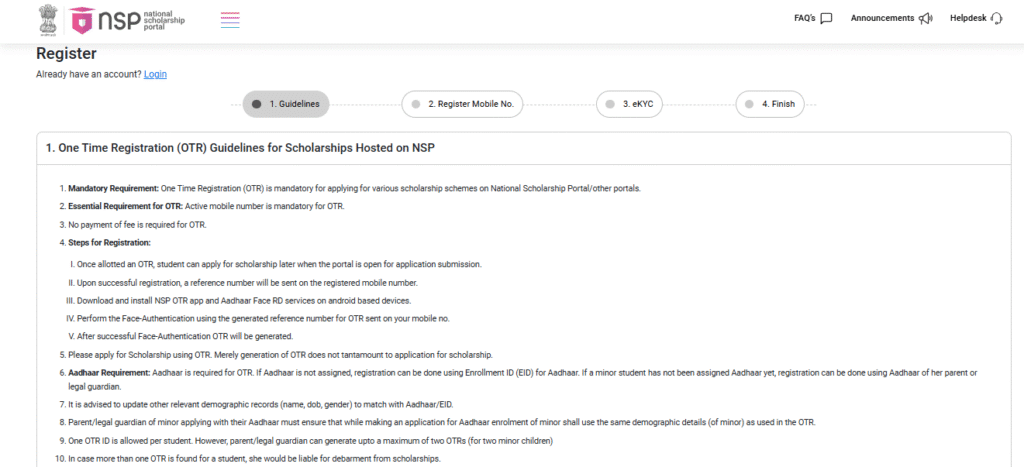Click the national emblem of India logo
This screenshot has height=467, width=1024.
point(48,19)
